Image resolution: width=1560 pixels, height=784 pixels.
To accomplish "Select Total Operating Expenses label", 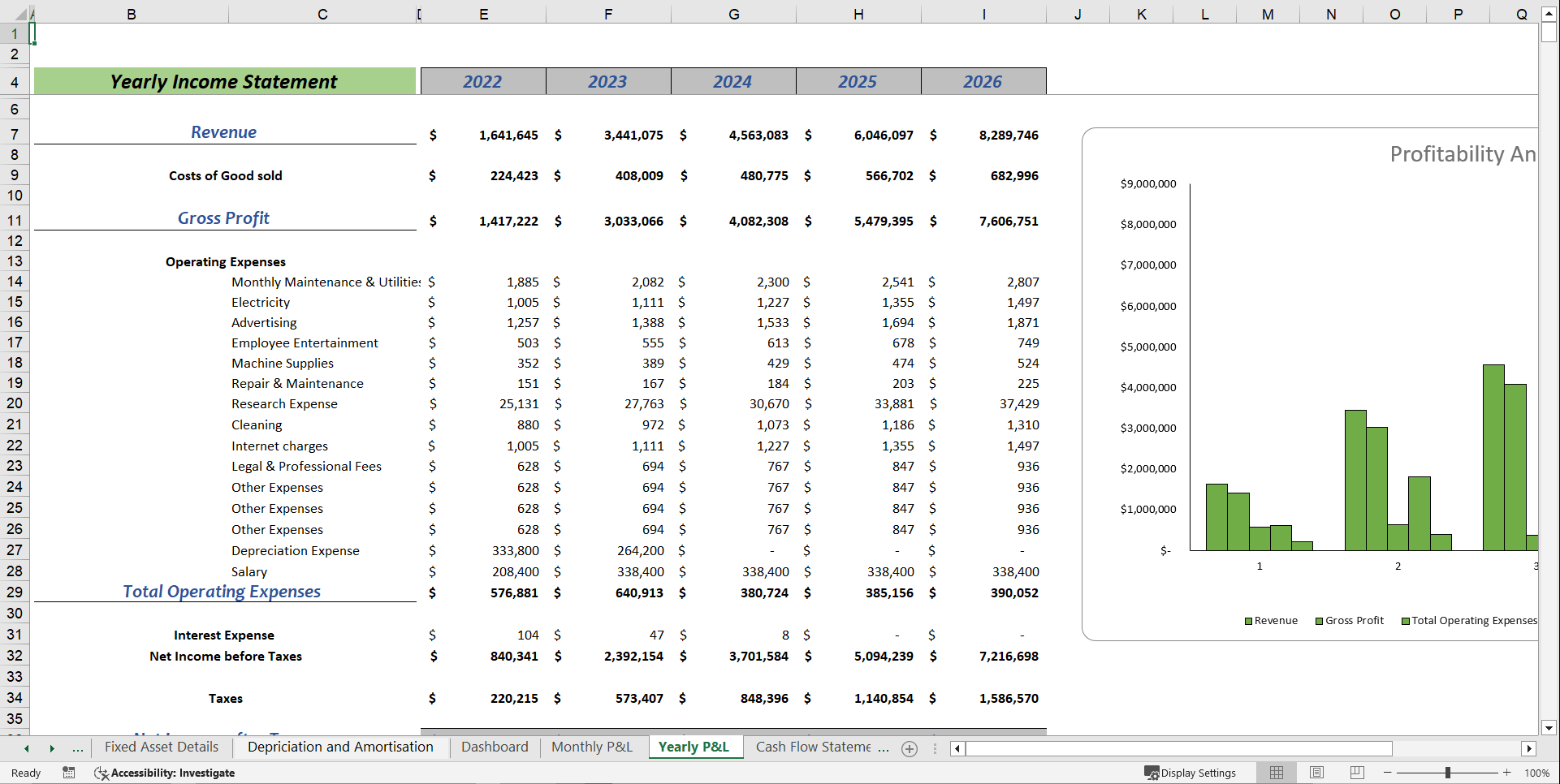I will 222,592.
